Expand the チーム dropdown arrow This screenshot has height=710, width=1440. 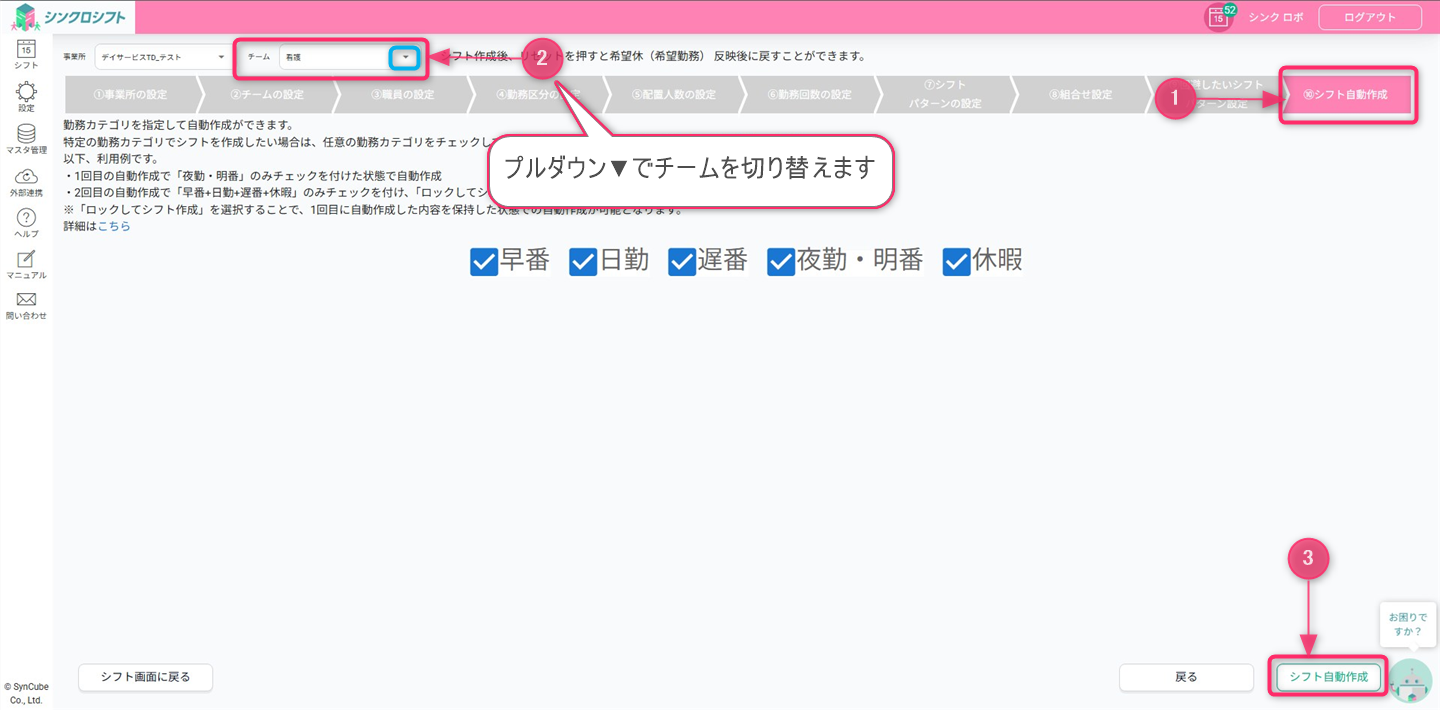tap(405, 57)
